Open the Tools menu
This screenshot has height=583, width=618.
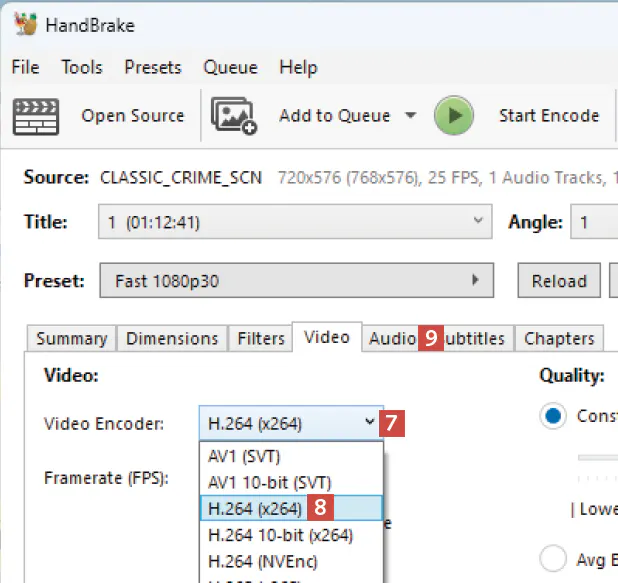[82, 67]
